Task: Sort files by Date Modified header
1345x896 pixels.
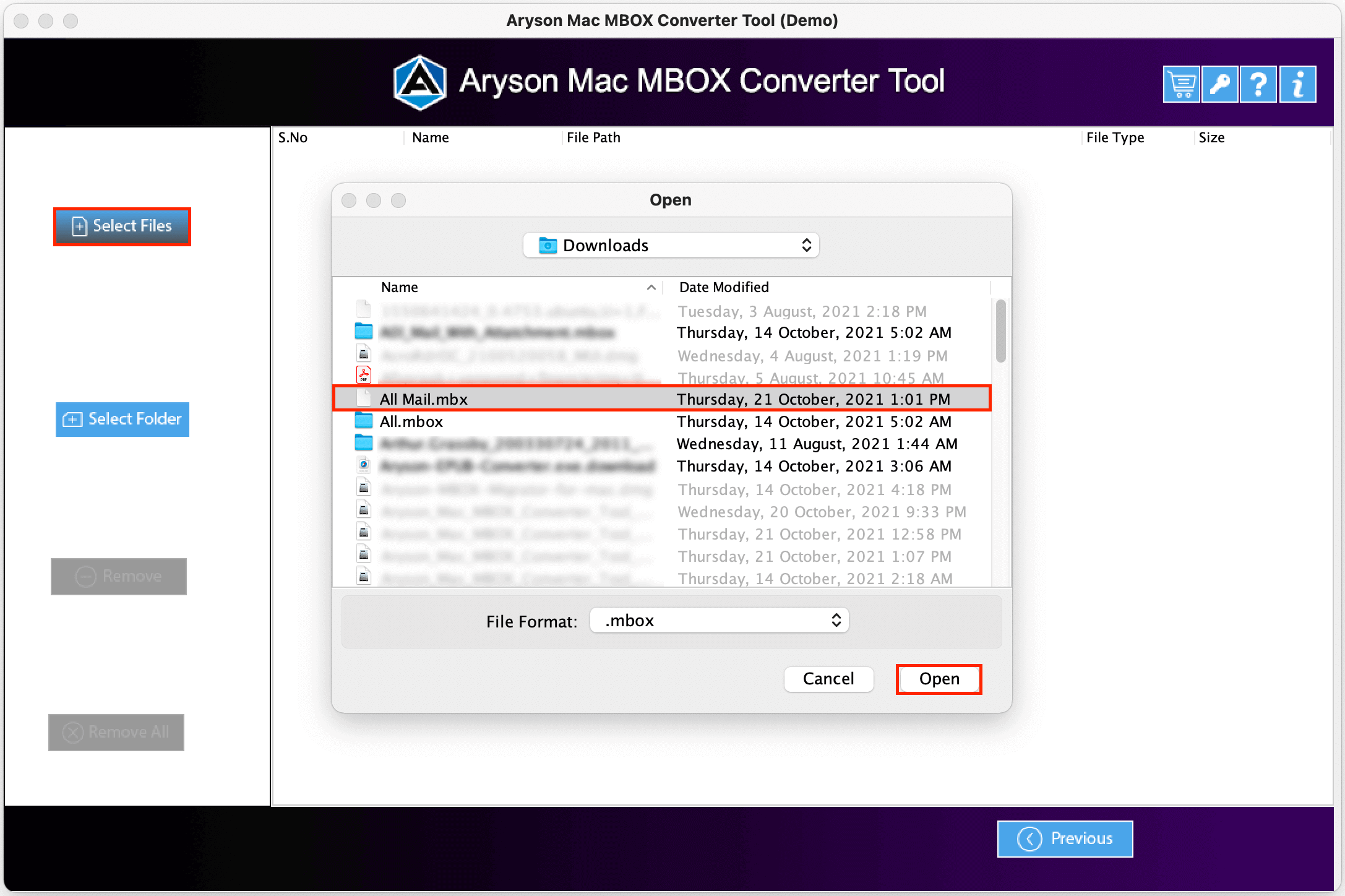Action: point(724,287)
